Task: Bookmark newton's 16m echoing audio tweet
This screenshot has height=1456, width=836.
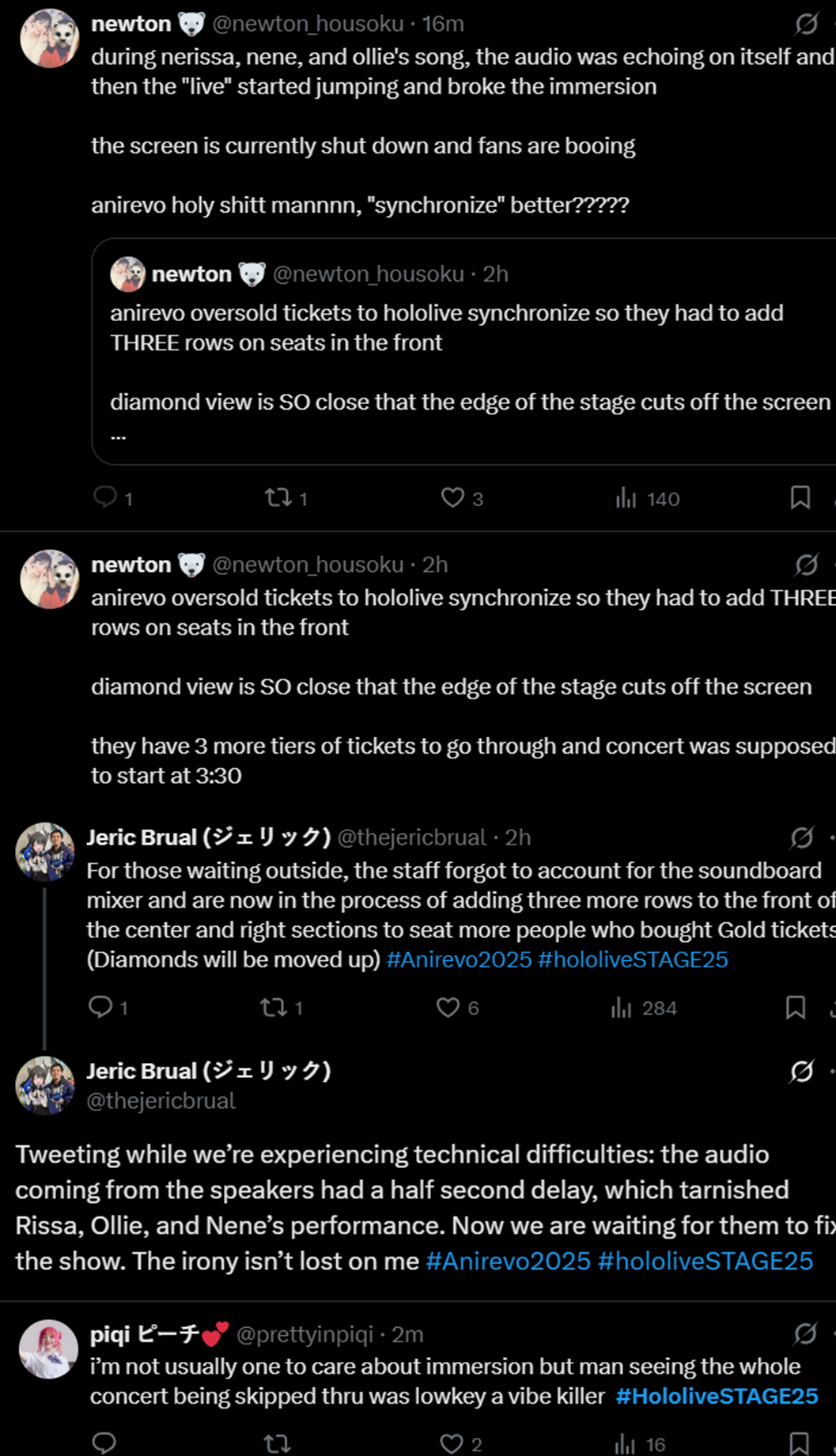Action: pos(800,497)
